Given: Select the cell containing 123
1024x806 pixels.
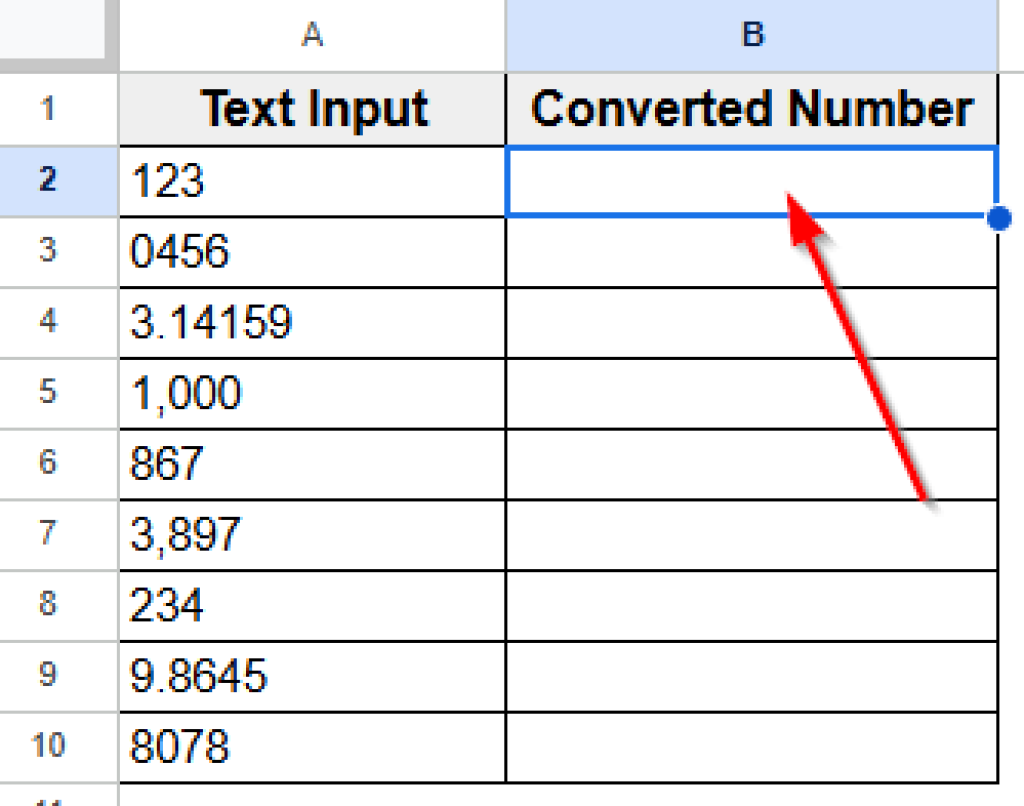Looking at the screenshot, I should [x=310, y=182].
